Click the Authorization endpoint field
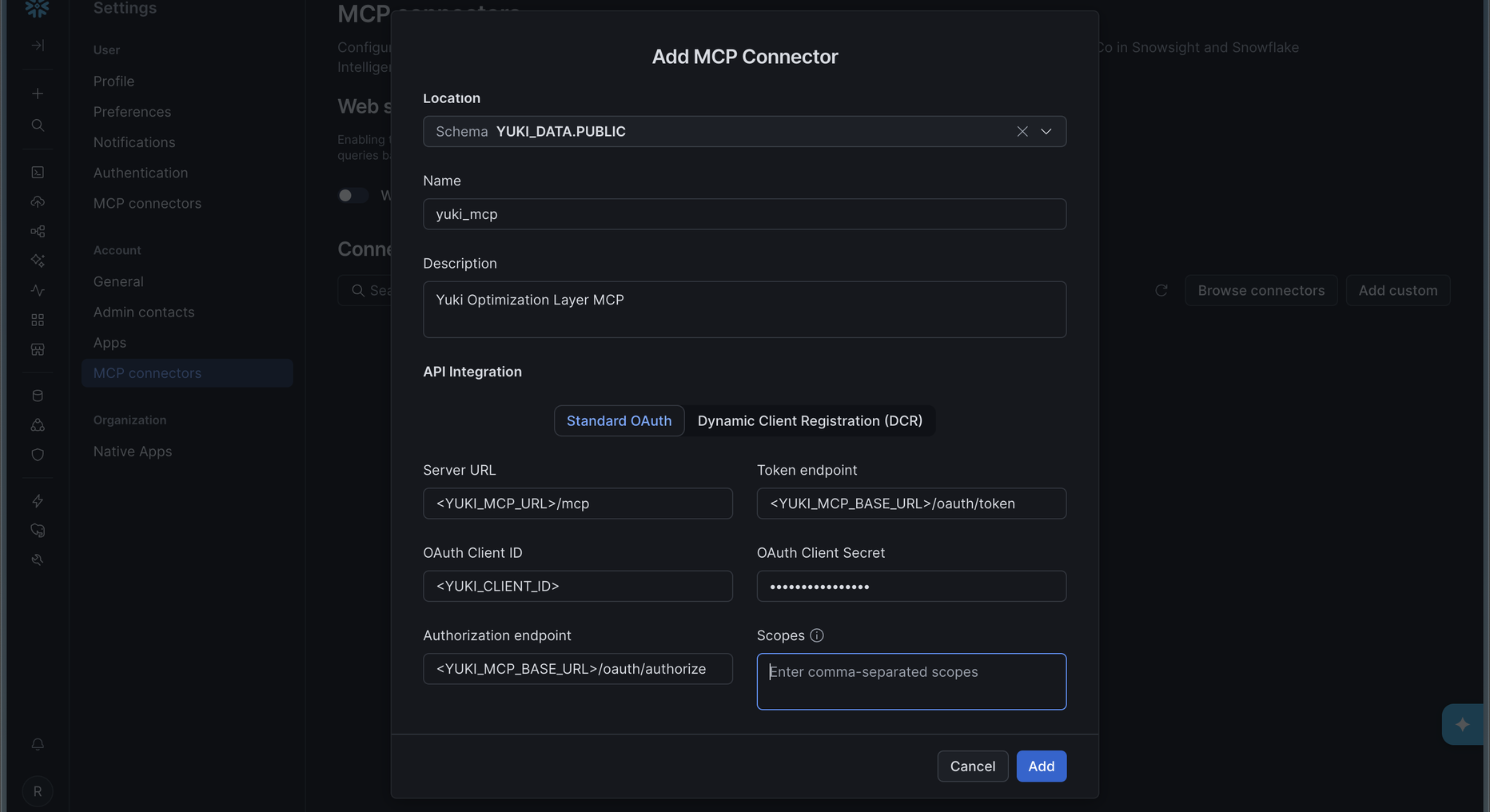The width and height of the screenshot is (1490, 812). coord(577,669)
